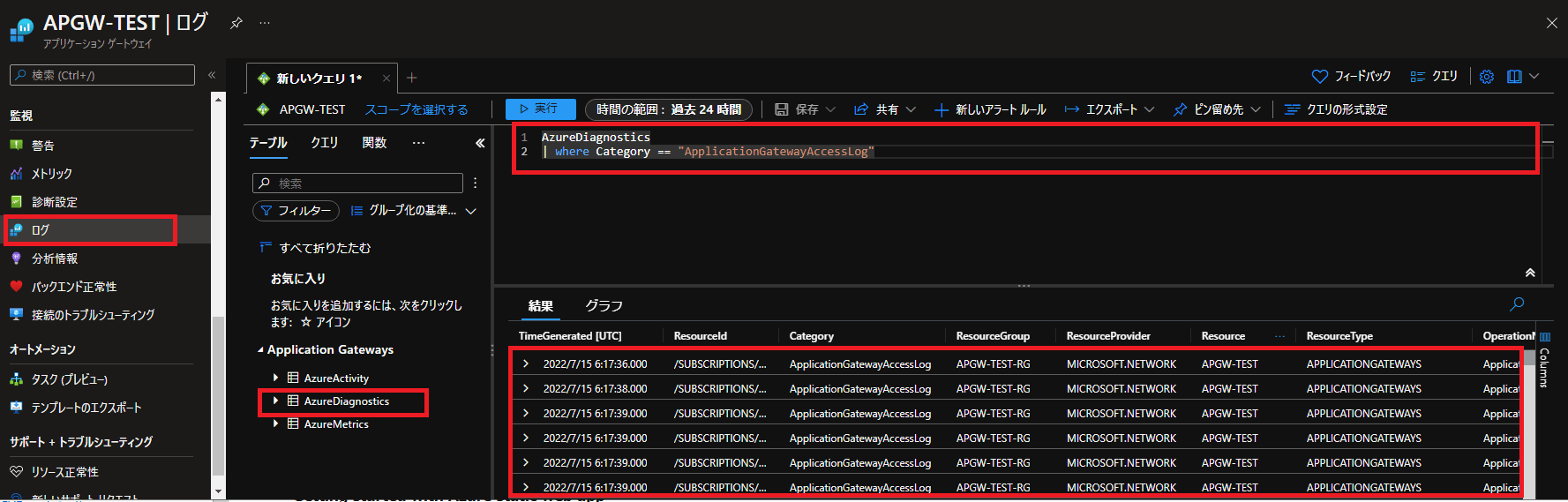Screen dimensions: 1568x502
Task: Expand the AzureMetrics table
Action: coord(275,423)
